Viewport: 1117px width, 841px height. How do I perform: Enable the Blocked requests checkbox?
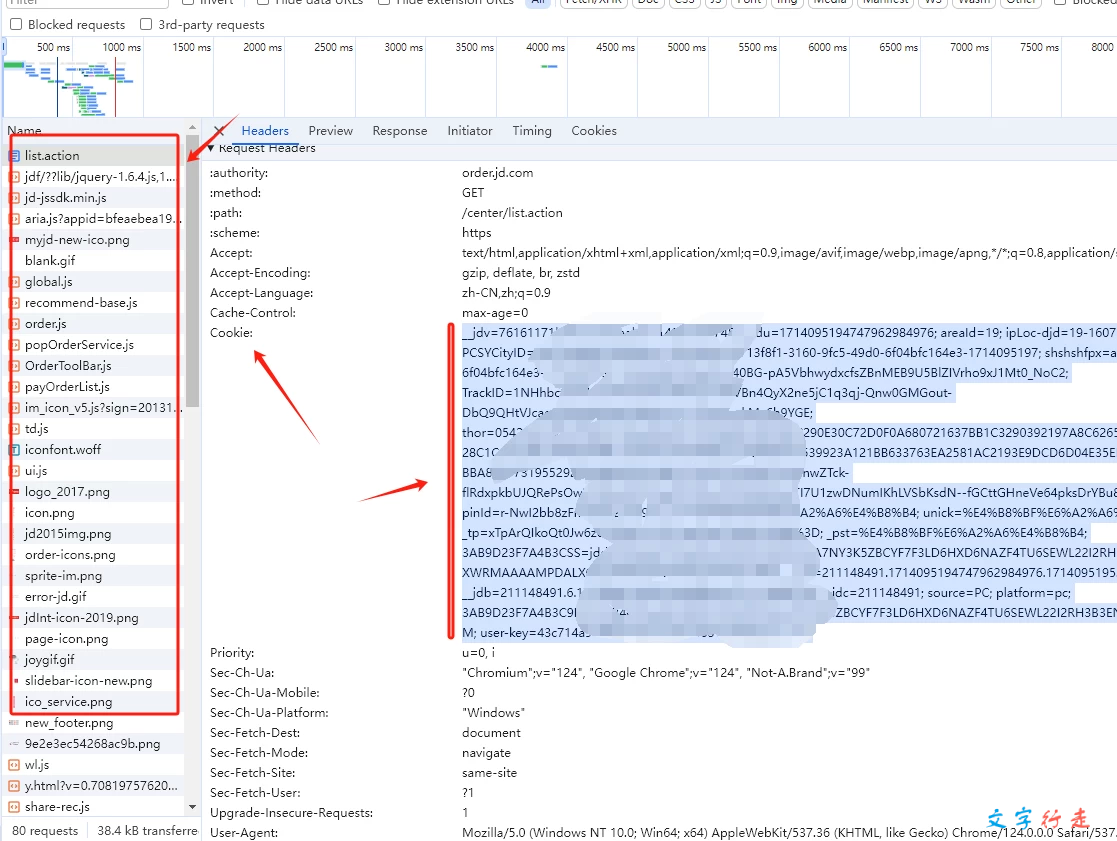coord(16,24)
